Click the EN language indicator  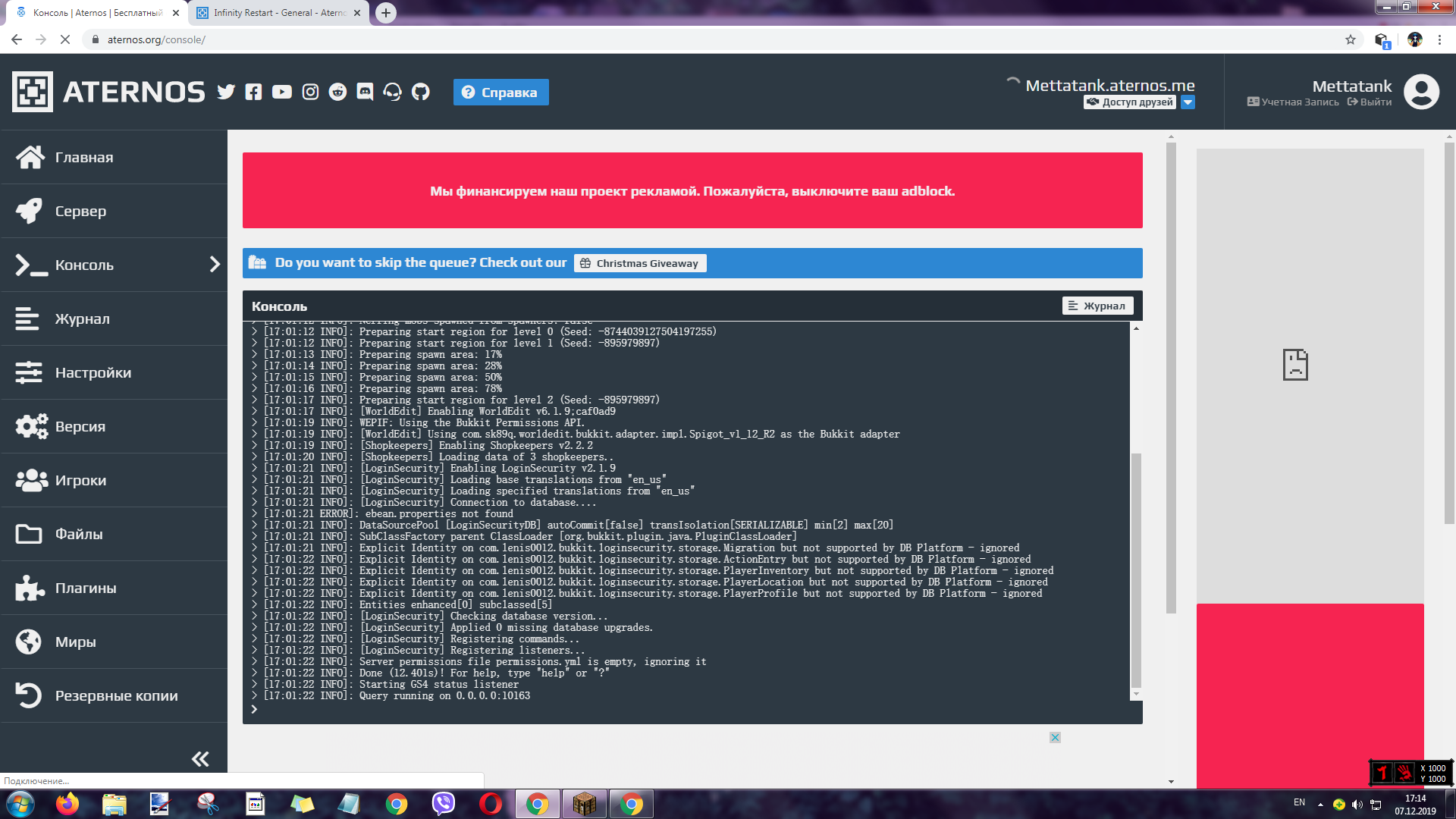click(1300, 802)
